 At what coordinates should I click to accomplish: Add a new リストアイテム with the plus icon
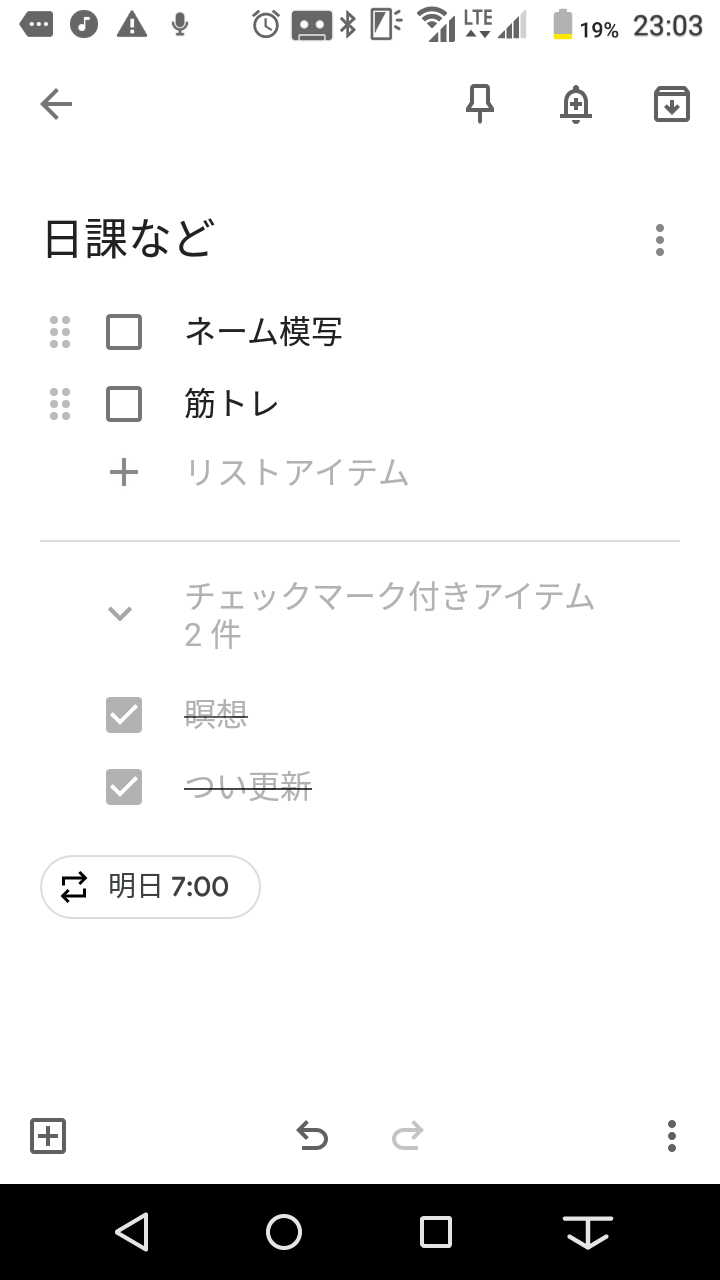point(124,472)
